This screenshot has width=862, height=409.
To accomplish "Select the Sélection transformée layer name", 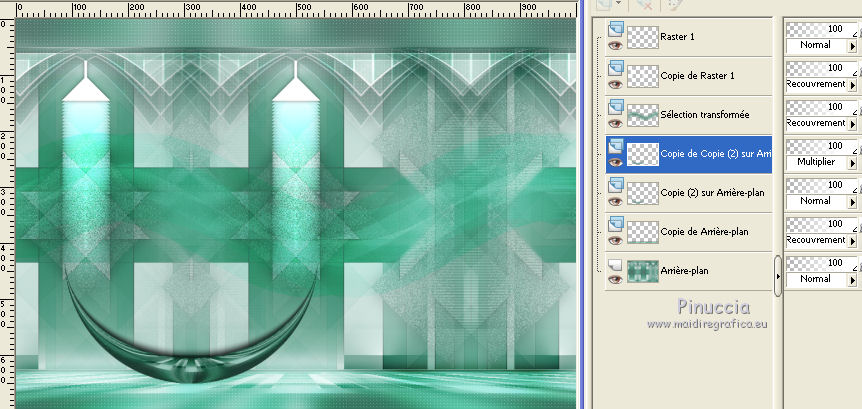I will coord(705,115).
